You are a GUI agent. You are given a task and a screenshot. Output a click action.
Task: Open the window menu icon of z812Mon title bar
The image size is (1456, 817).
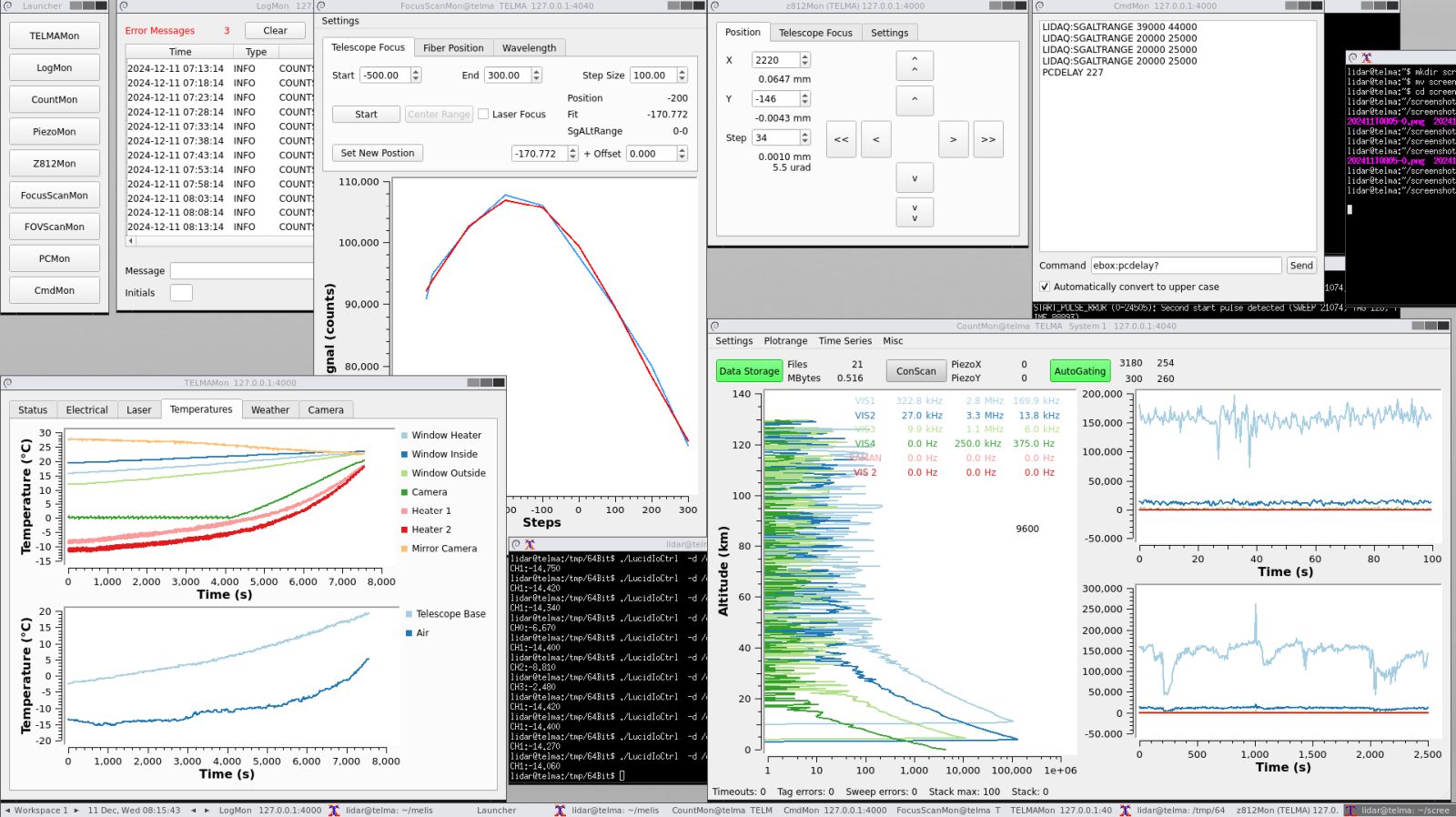714,5
